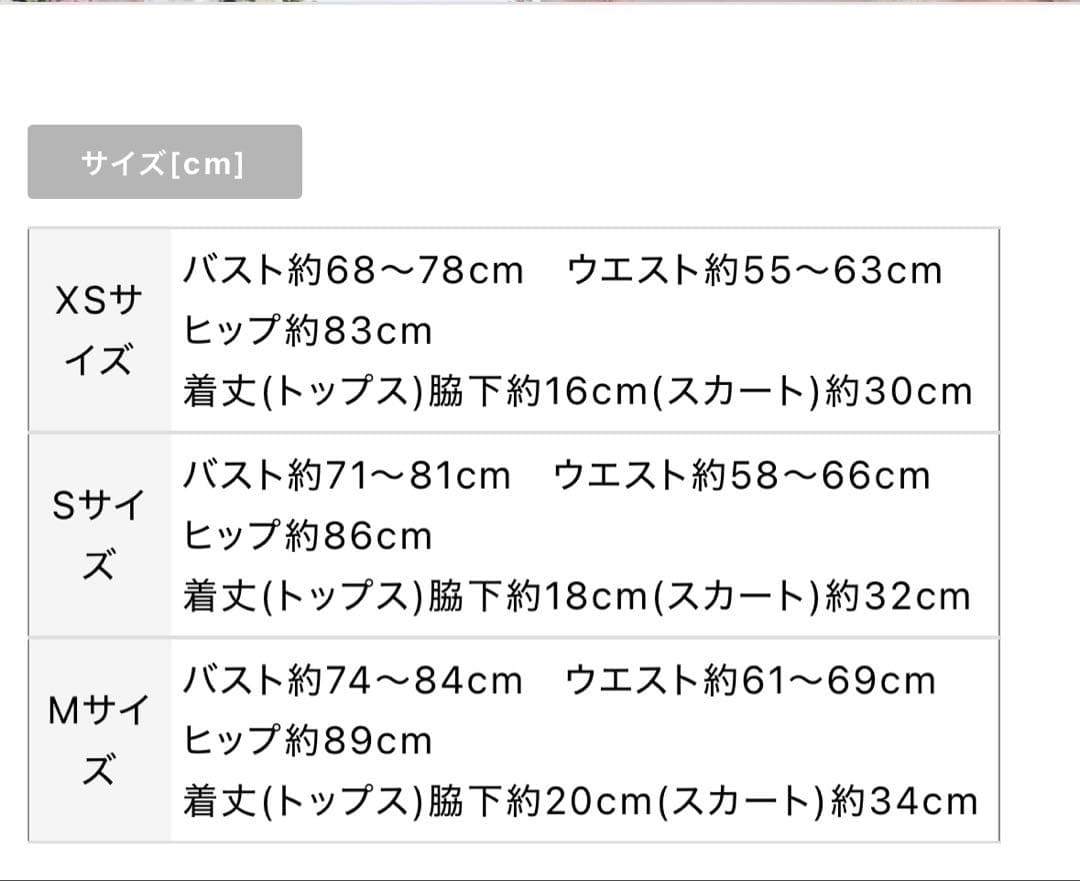Click the S hip text ヒップ約86cm
The image size is (1080, 881).
point(308,536)
